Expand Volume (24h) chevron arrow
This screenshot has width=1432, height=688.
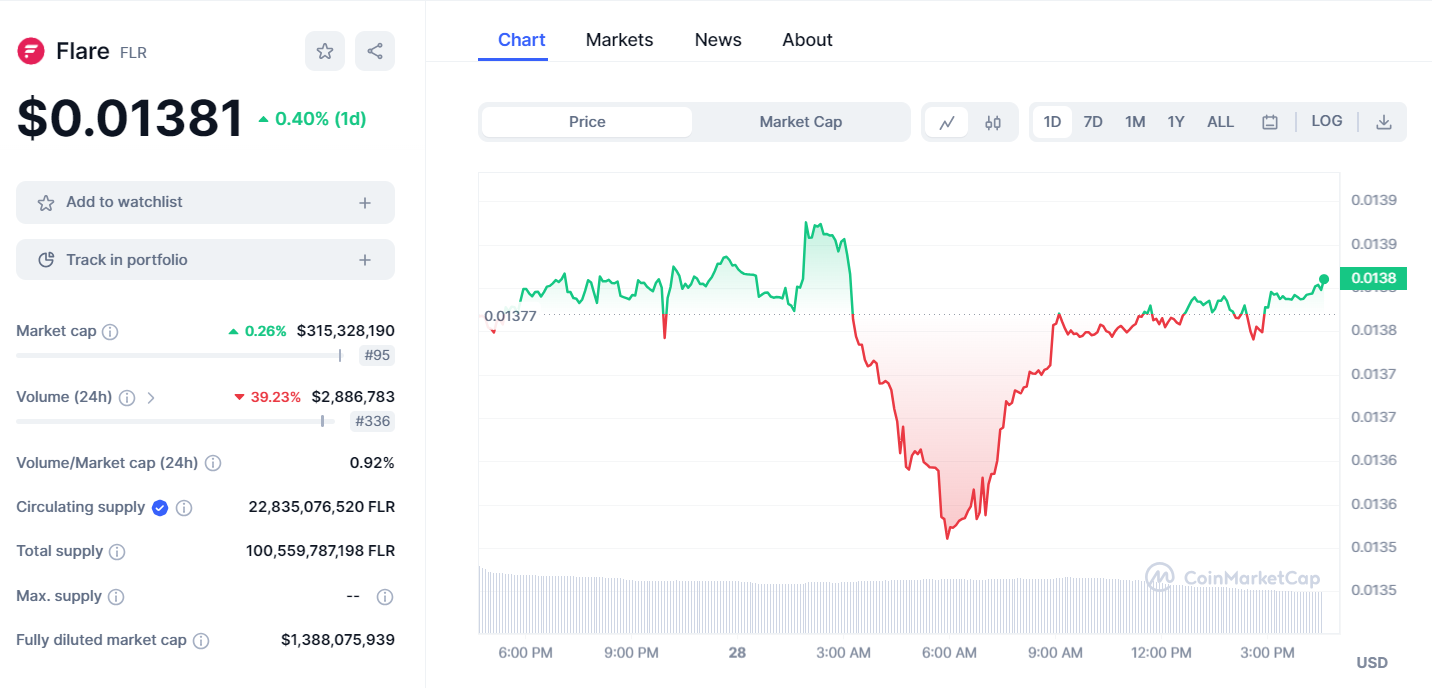pyautogui.click(x=151, y=398)
